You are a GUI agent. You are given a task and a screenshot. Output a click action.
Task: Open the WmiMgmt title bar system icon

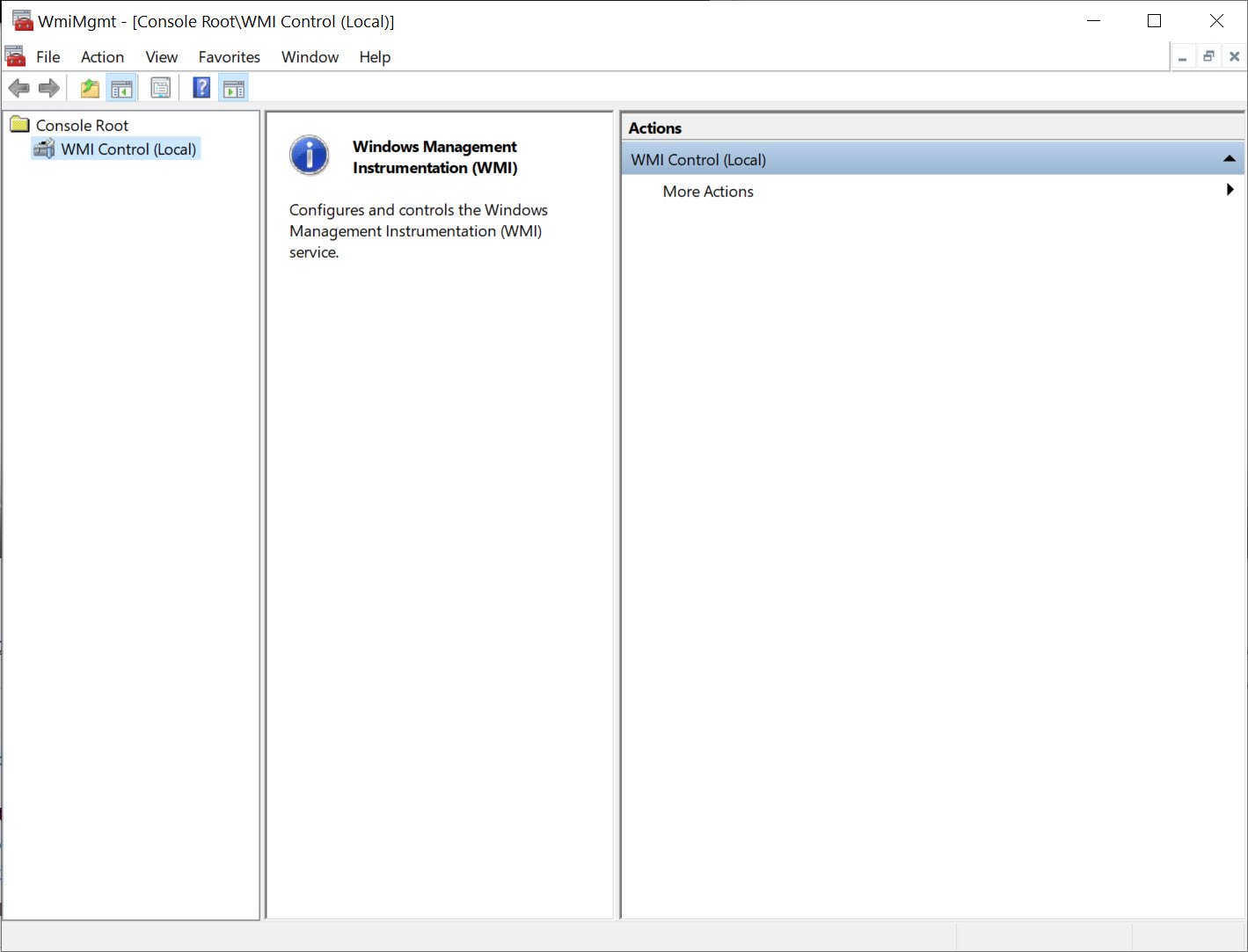pyautogui.click(x=22, y=20)
